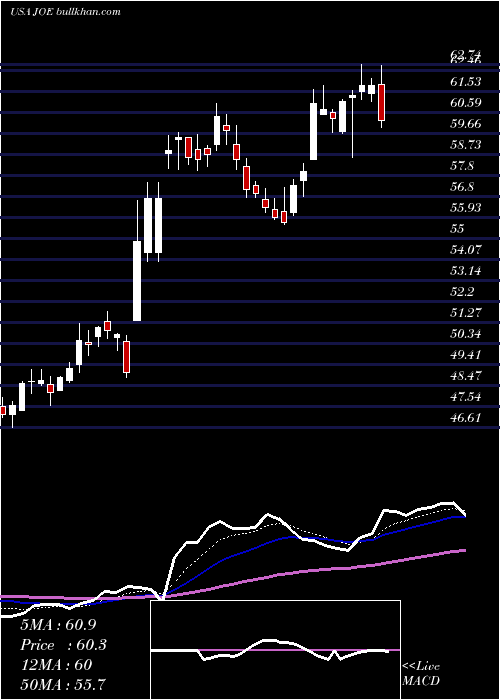
Task: Click the 54.07 price axis label
Action: pyautogui.click(x=466, y=250)
